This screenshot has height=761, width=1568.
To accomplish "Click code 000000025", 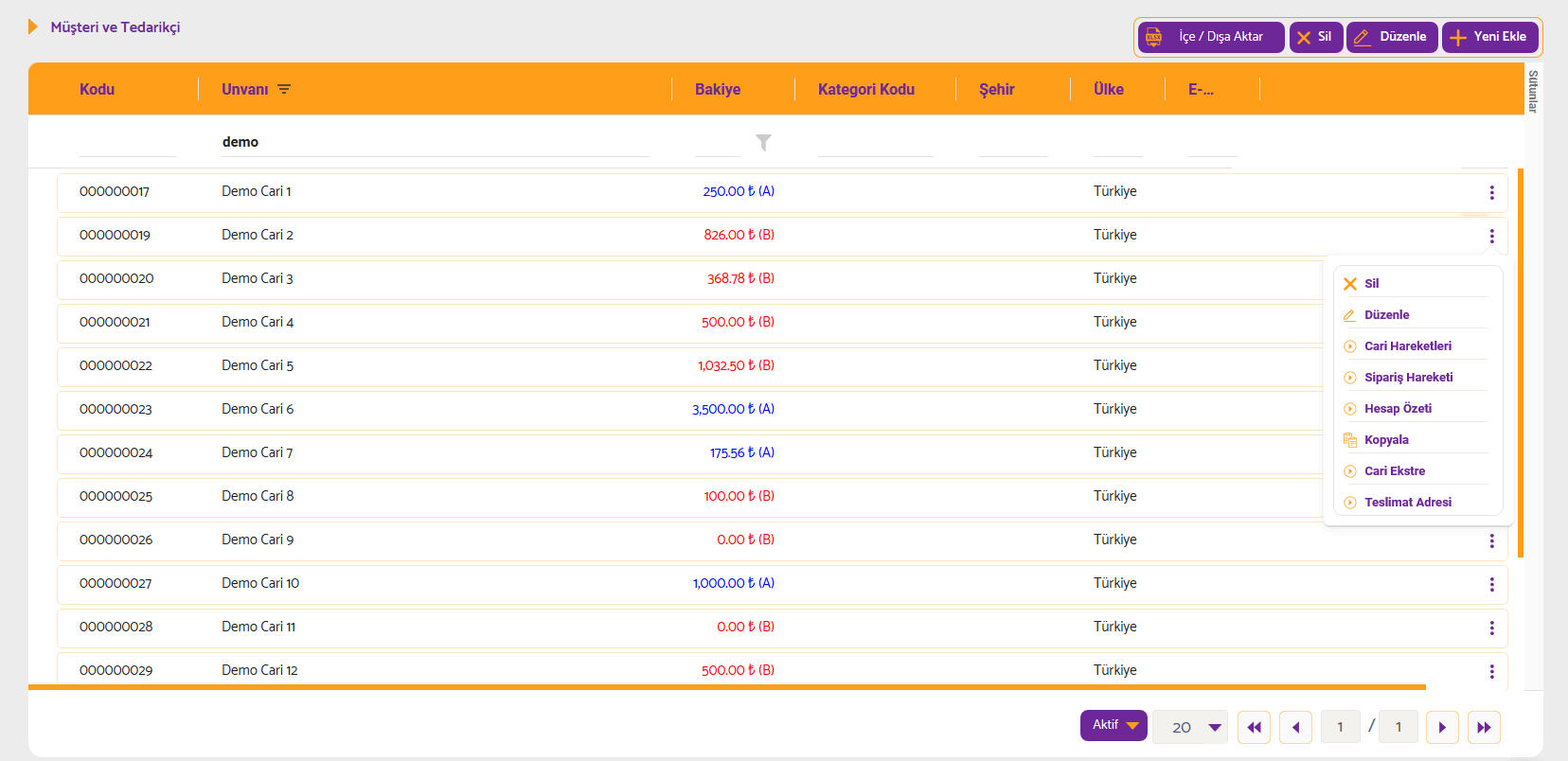I will point(116,496).
